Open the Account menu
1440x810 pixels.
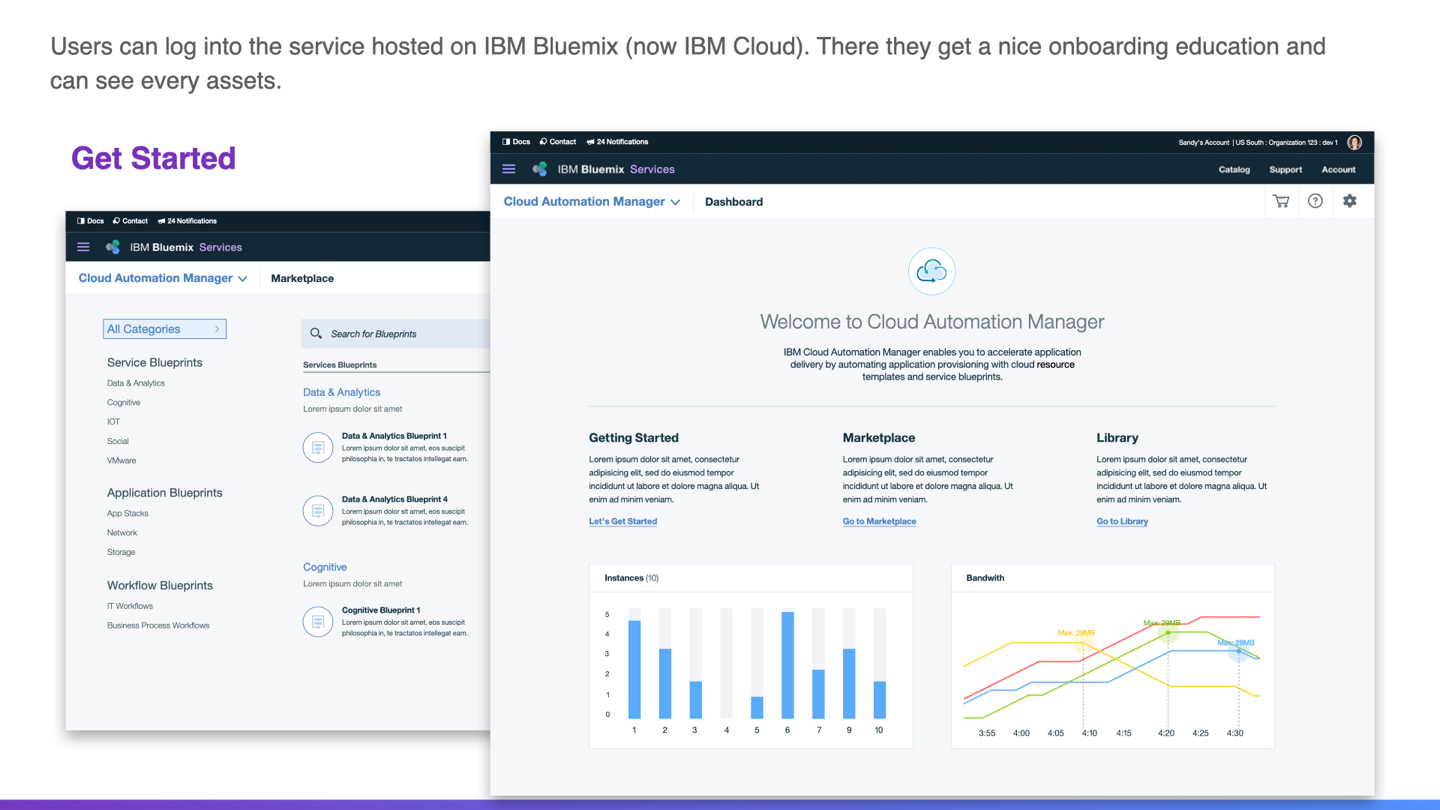1338,169
